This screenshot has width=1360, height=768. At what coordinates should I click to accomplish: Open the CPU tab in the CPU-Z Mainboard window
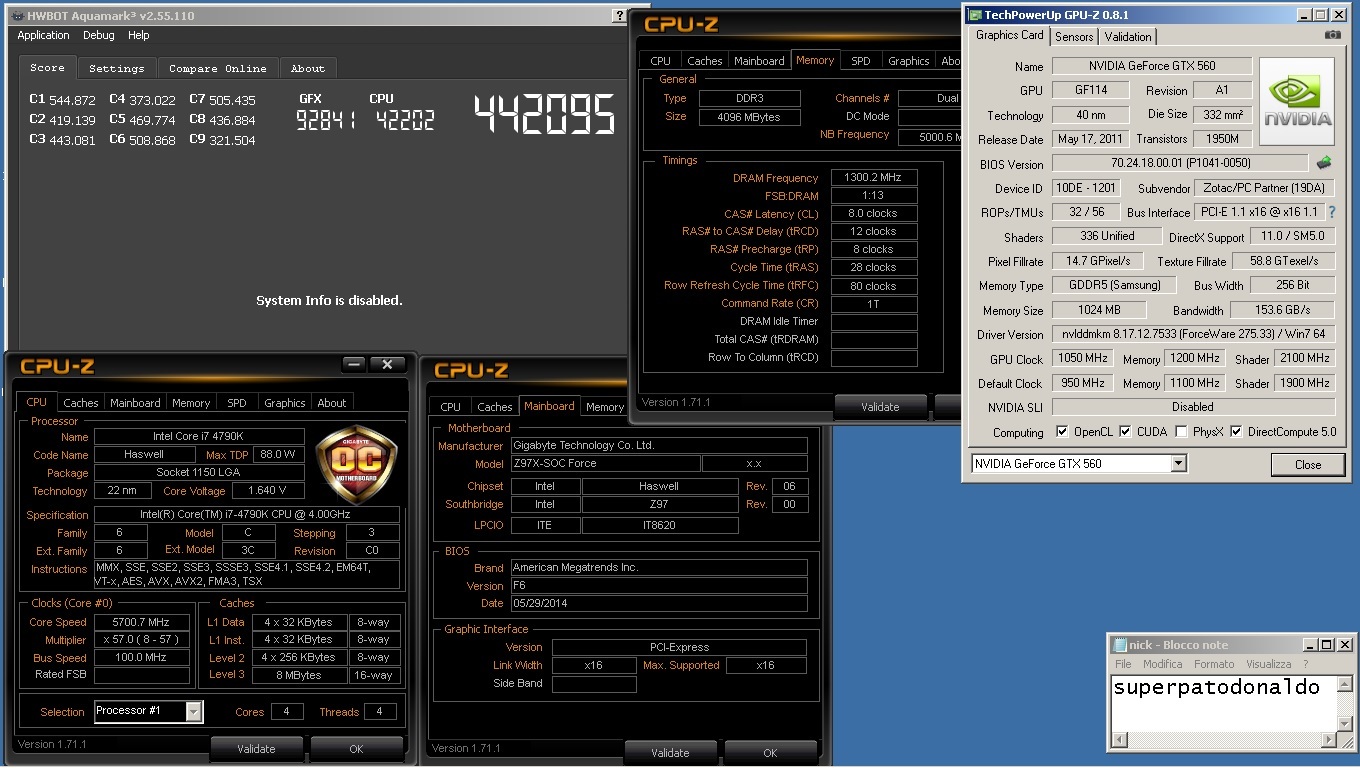point(450,407)
